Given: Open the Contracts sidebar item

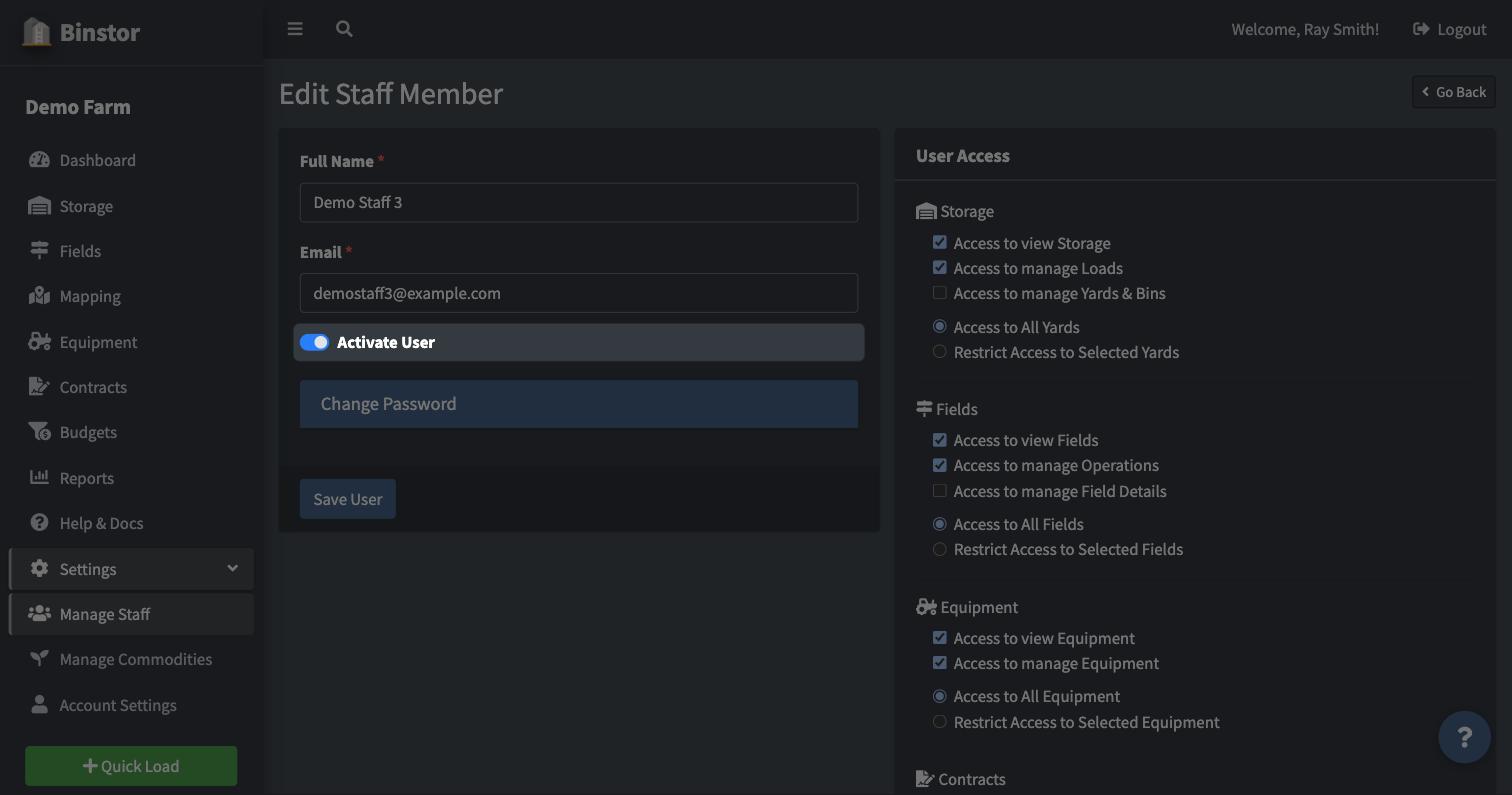Looking at the screenshot, I should tap(131, 387).
